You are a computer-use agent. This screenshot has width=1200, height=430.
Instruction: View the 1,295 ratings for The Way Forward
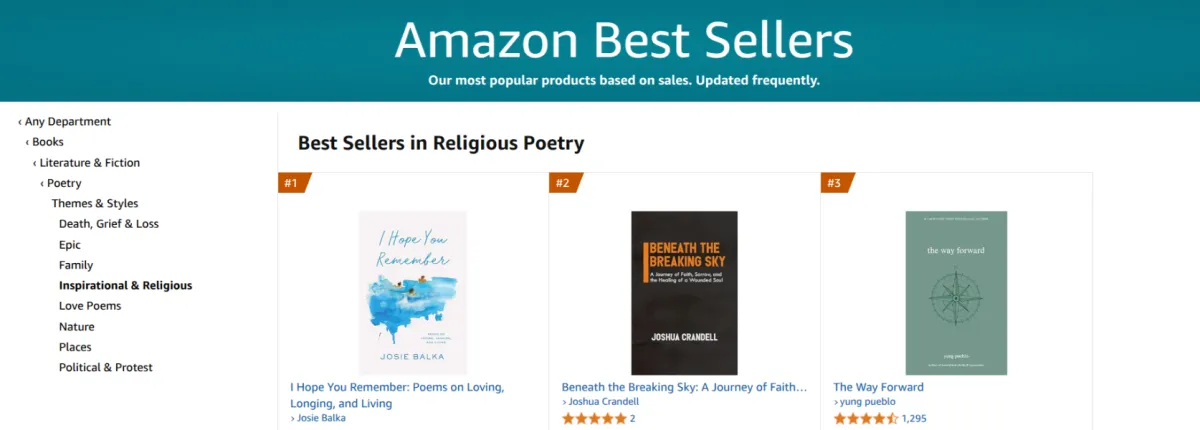(x=915, y=418)
